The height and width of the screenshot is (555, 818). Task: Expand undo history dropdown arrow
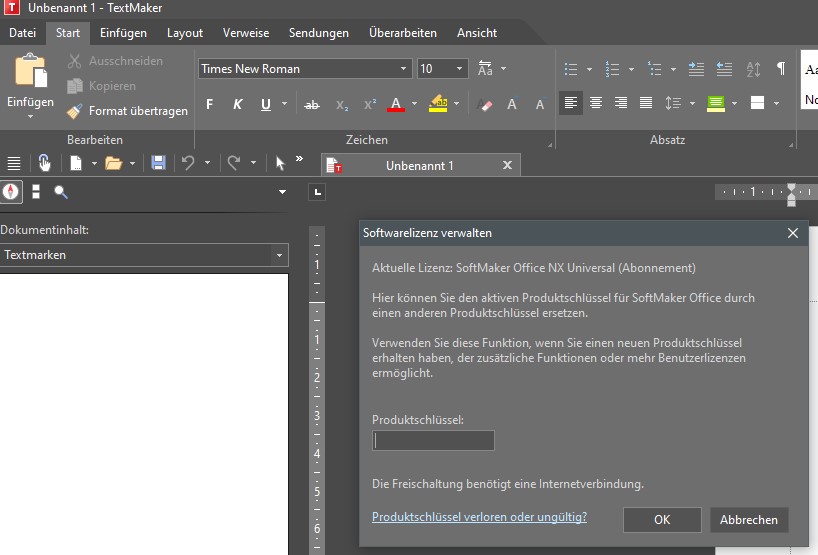207,163
